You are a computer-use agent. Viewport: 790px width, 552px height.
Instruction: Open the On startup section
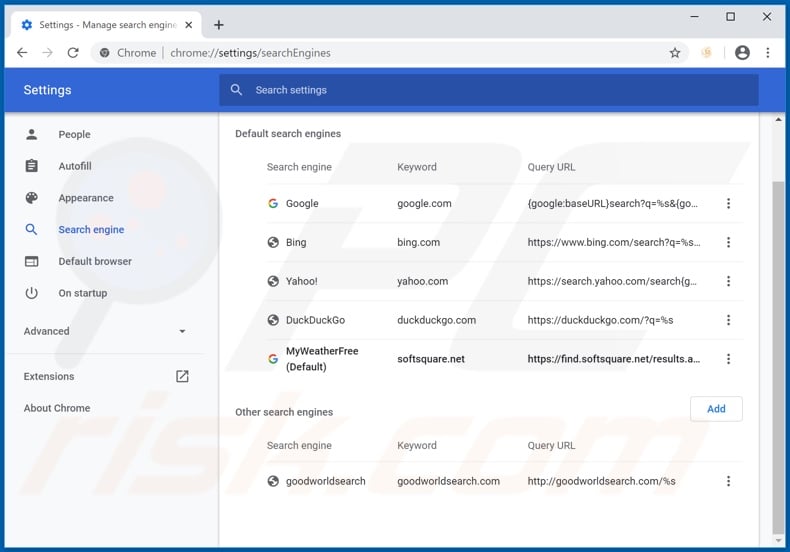point(83,293)
